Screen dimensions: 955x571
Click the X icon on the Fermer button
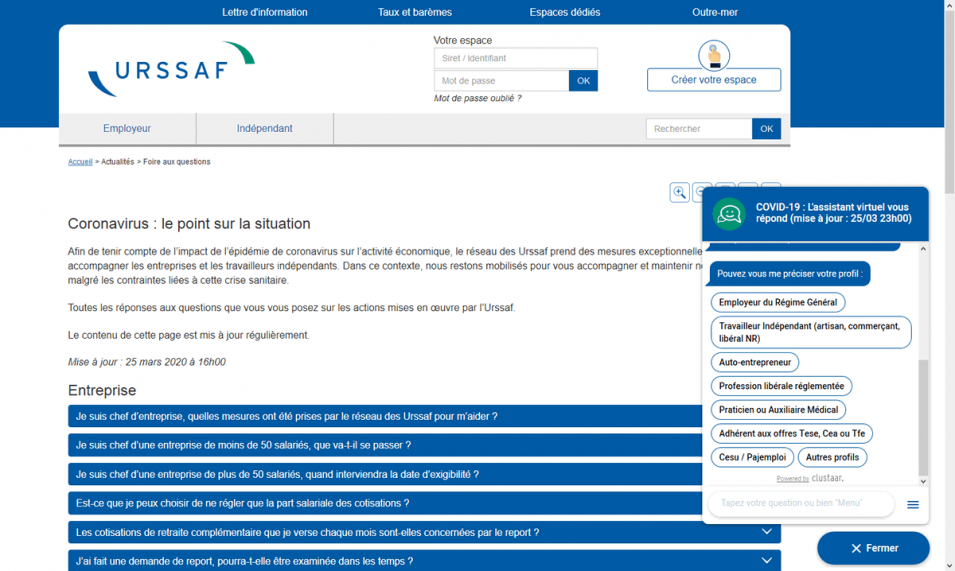click(856, 548)
